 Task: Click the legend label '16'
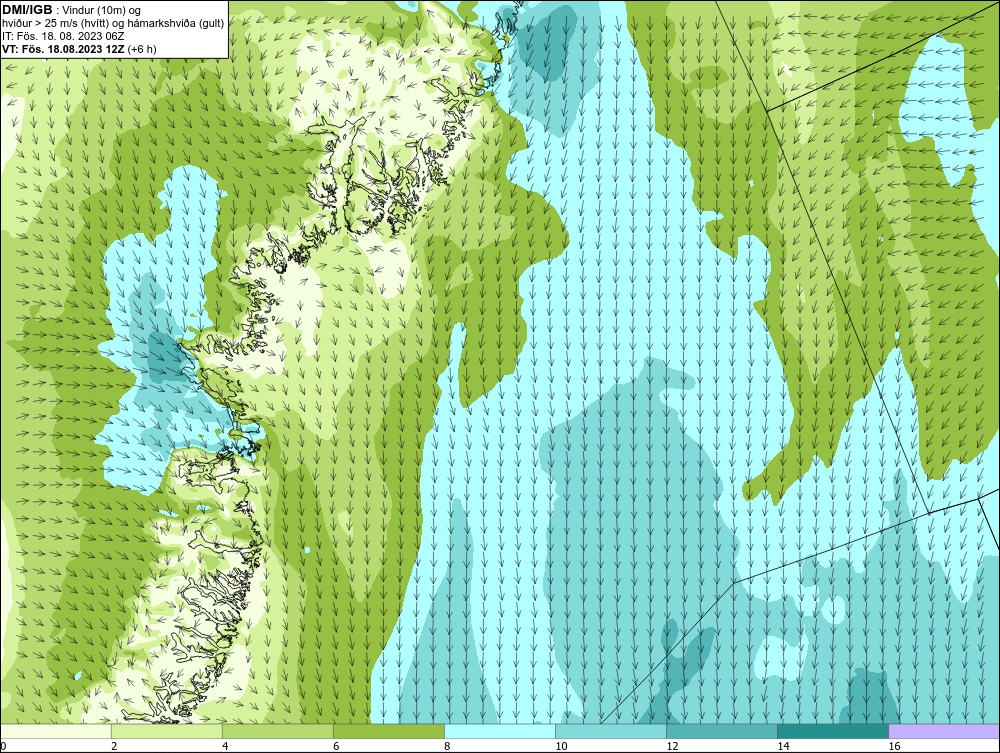(x=894, y=746)
